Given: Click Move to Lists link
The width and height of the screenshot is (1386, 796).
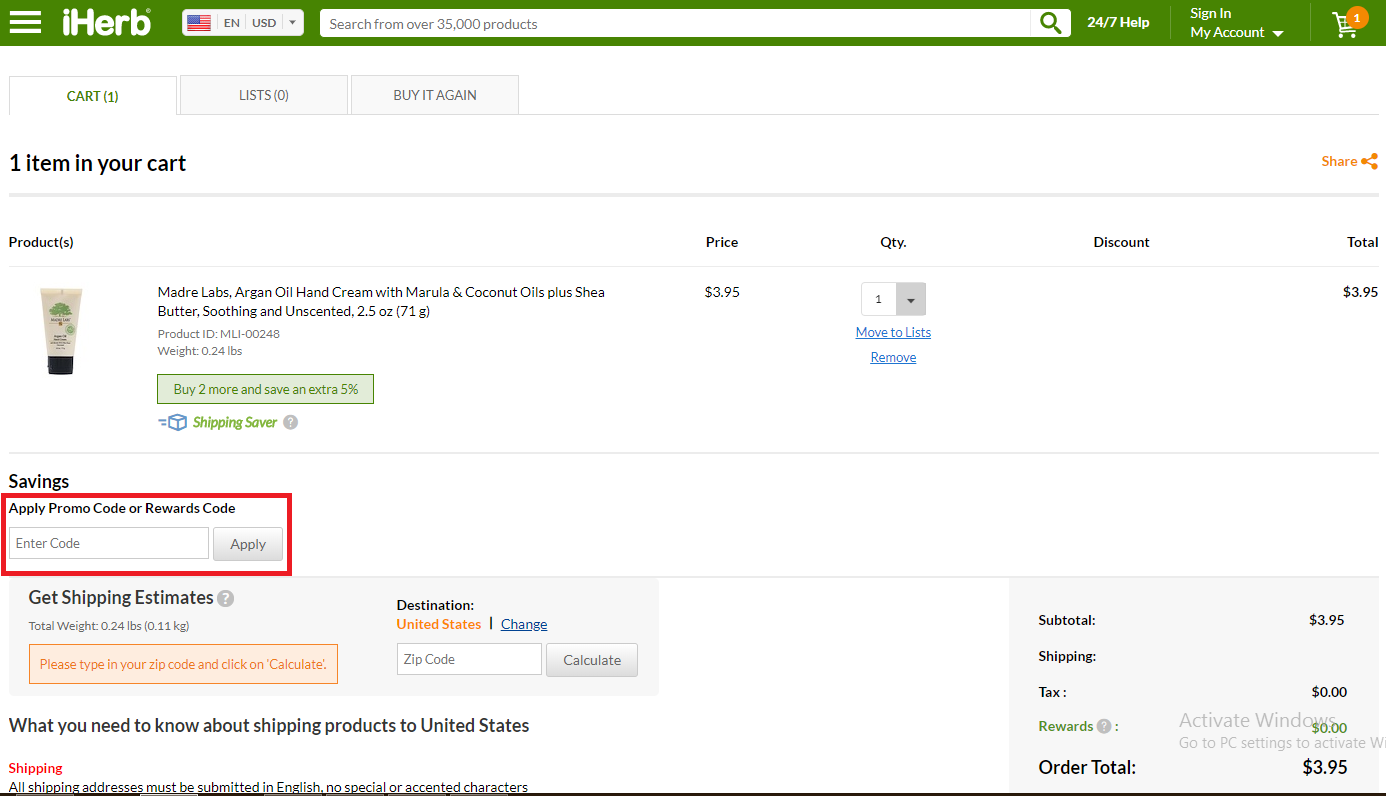Looking at the screenshot, I should [x=893, y=332].
